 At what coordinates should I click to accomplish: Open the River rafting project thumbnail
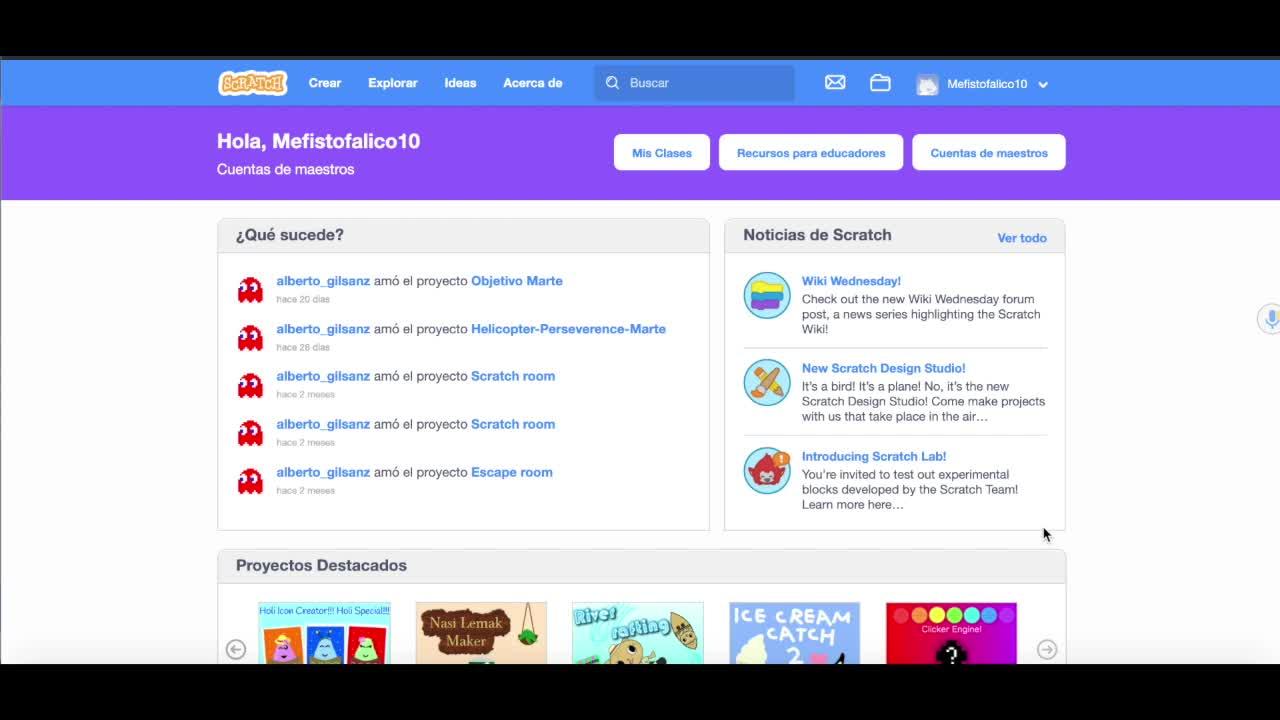pyautogui.click(x=638, y=633)
